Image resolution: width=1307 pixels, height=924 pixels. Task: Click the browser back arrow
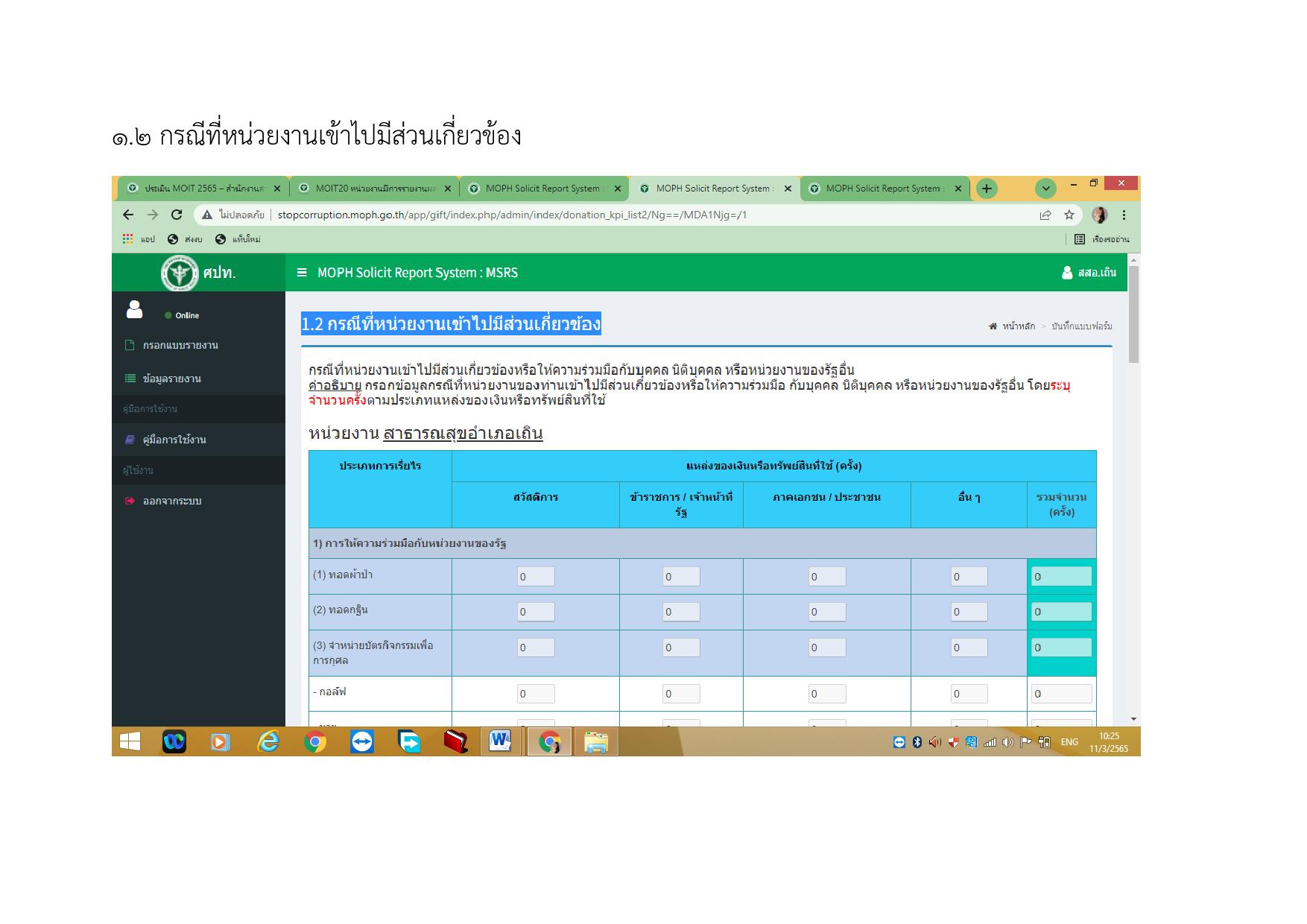pos(128,215)
